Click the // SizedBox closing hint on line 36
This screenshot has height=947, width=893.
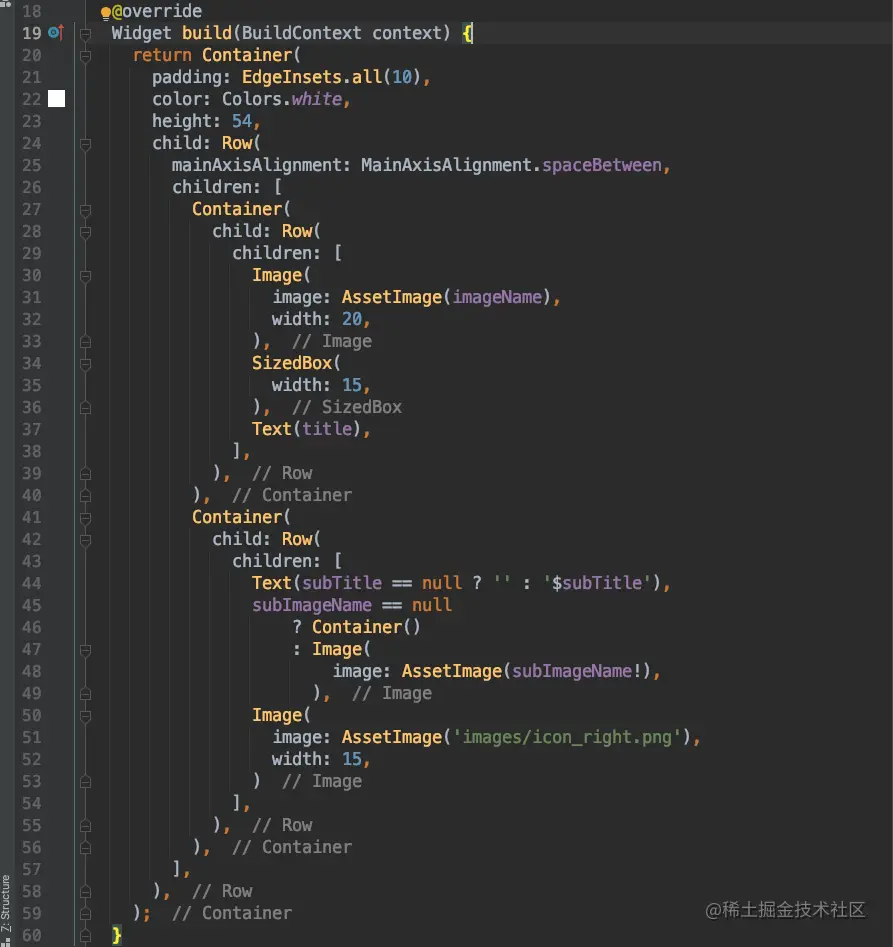tap(347, 407)
